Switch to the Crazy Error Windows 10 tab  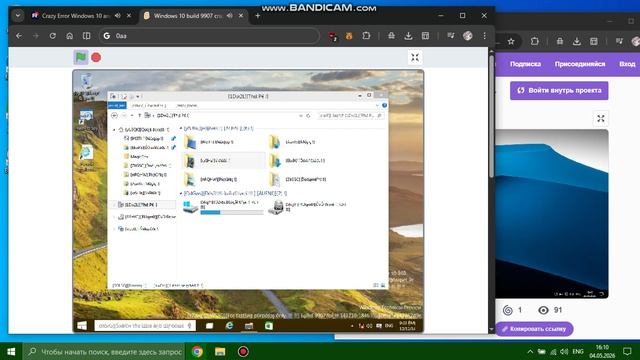click(x=76, y=16)
